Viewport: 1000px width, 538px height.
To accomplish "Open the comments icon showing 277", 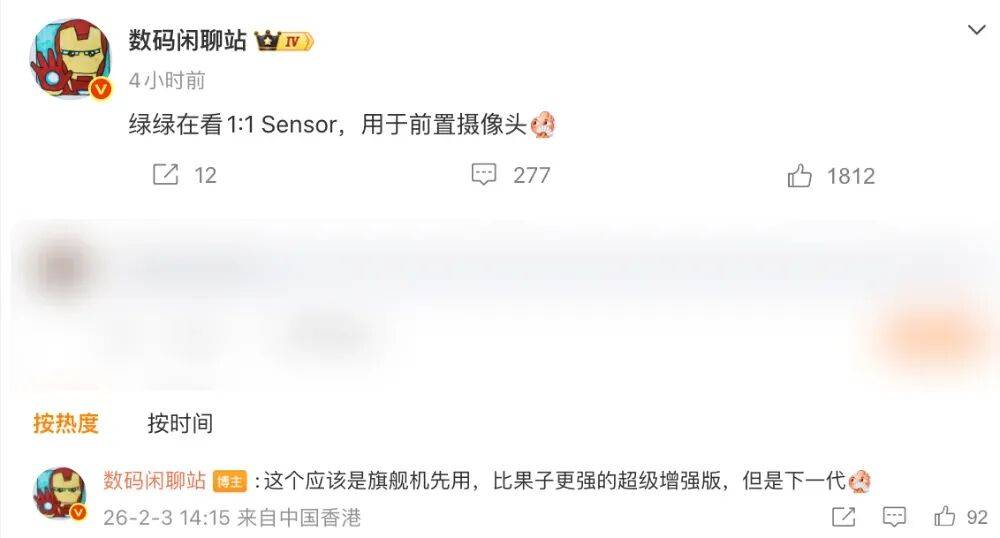I will coord(483,174).
